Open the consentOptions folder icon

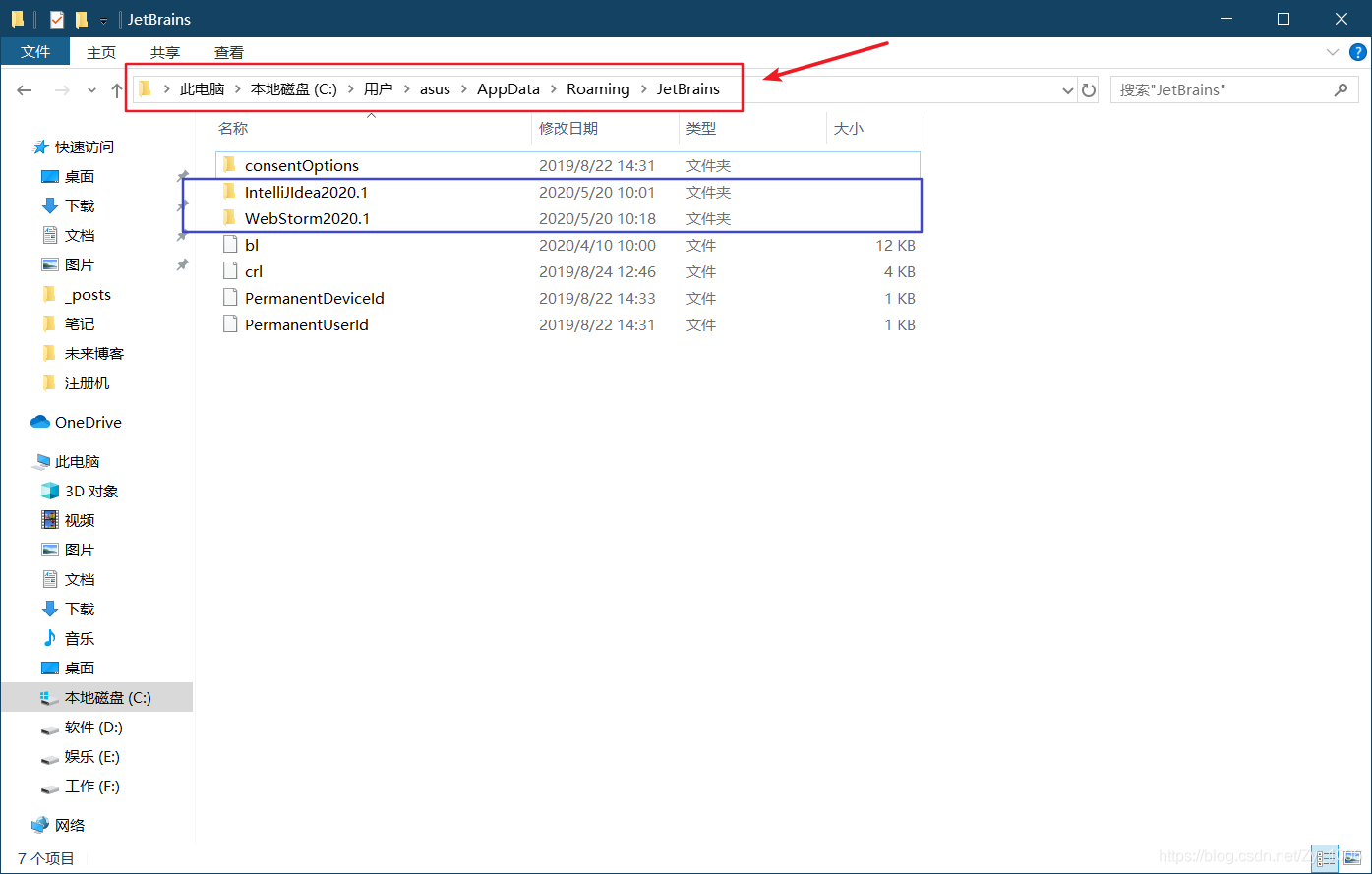tap(229, 165)
